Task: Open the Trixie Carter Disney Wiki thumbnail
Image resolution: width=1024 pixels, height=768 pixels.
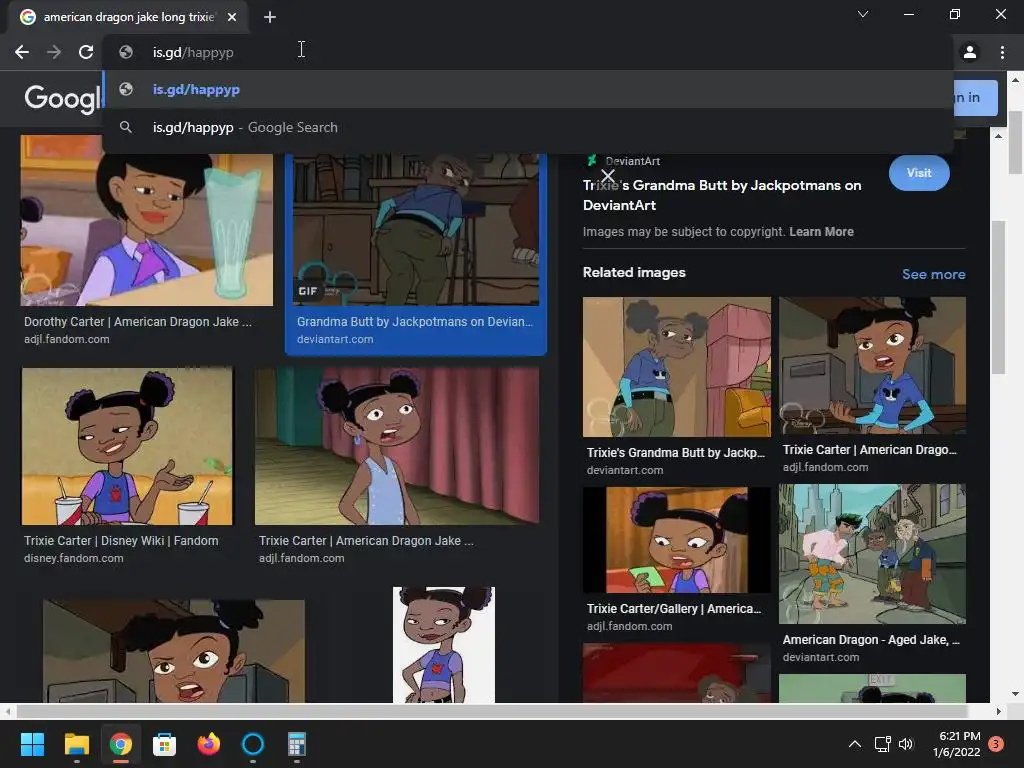Action: click(x=127, y=446)
